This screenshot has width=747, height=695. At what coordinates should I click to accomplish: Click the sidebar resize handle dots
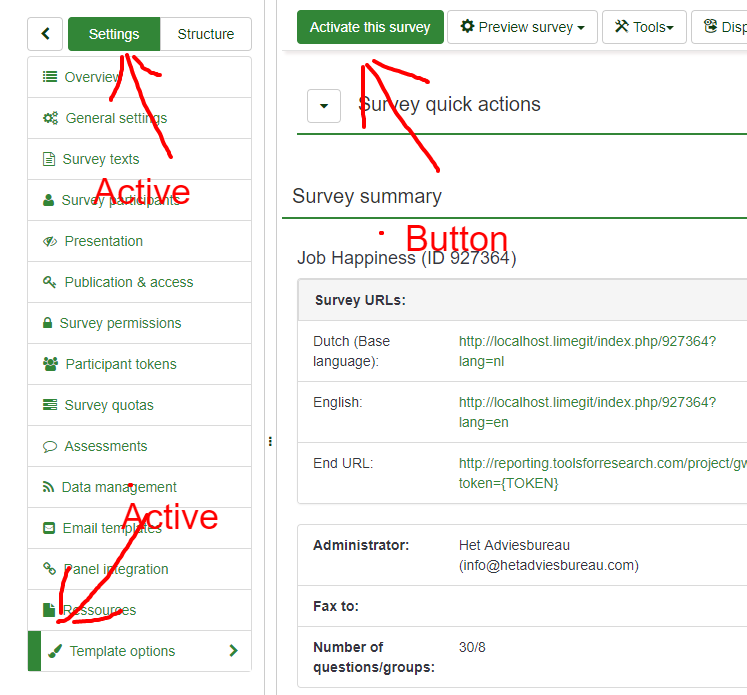270,442
